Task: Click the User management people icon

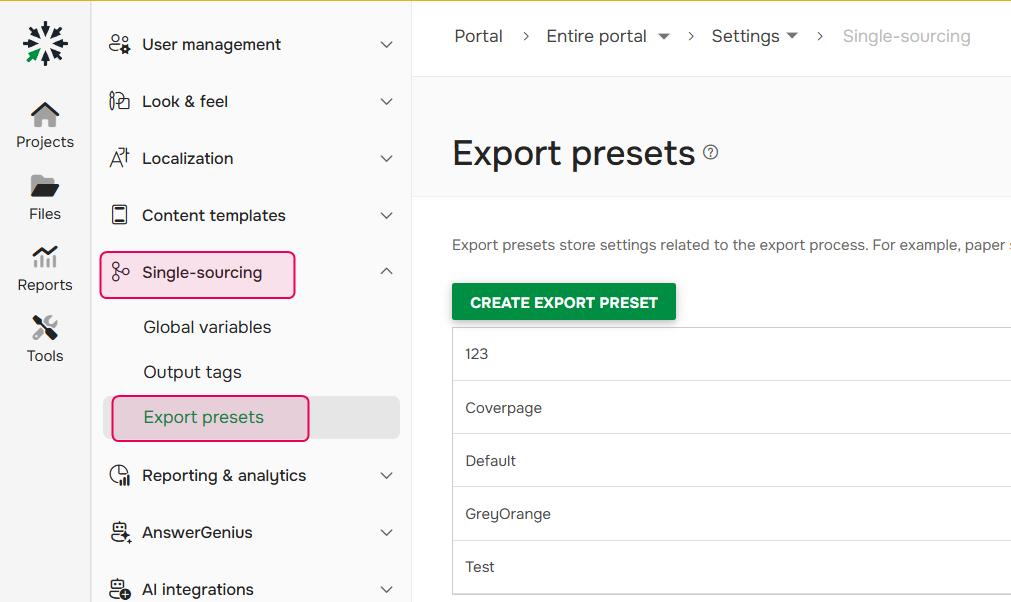Action: click(119, 44)
